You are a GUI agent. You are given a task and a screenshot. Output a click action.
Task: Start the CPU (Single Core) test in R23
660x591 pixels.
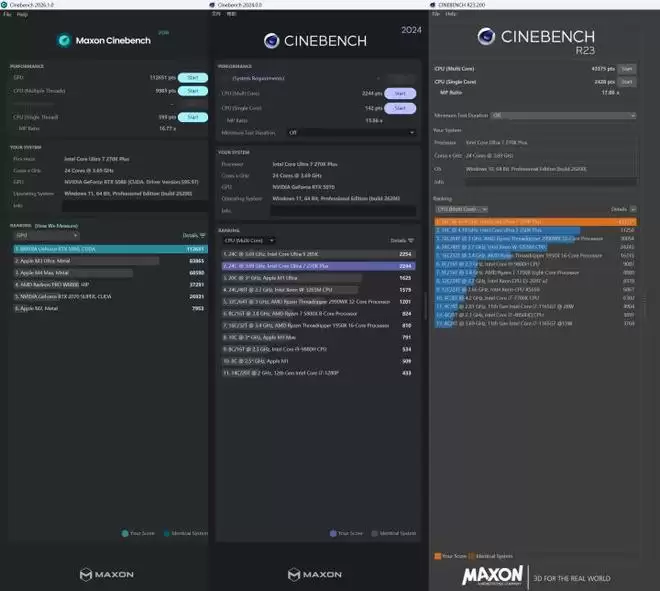pos(626,82)
